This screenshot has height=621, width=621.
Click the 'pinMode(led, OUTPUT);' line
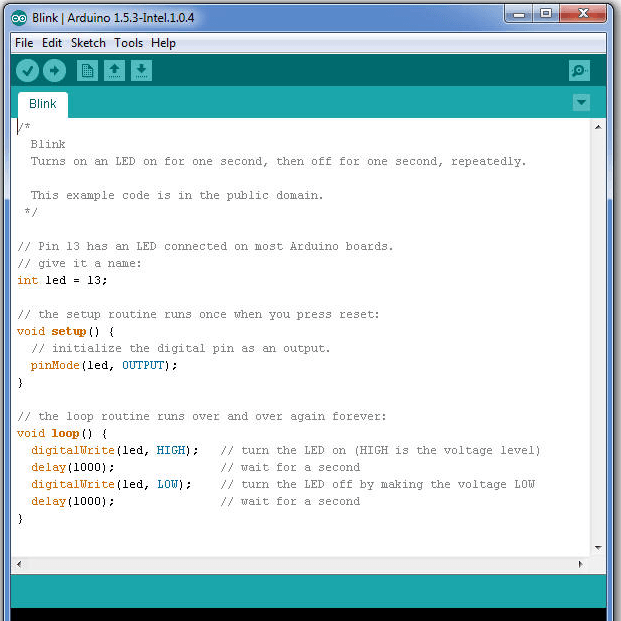[104, 365]
